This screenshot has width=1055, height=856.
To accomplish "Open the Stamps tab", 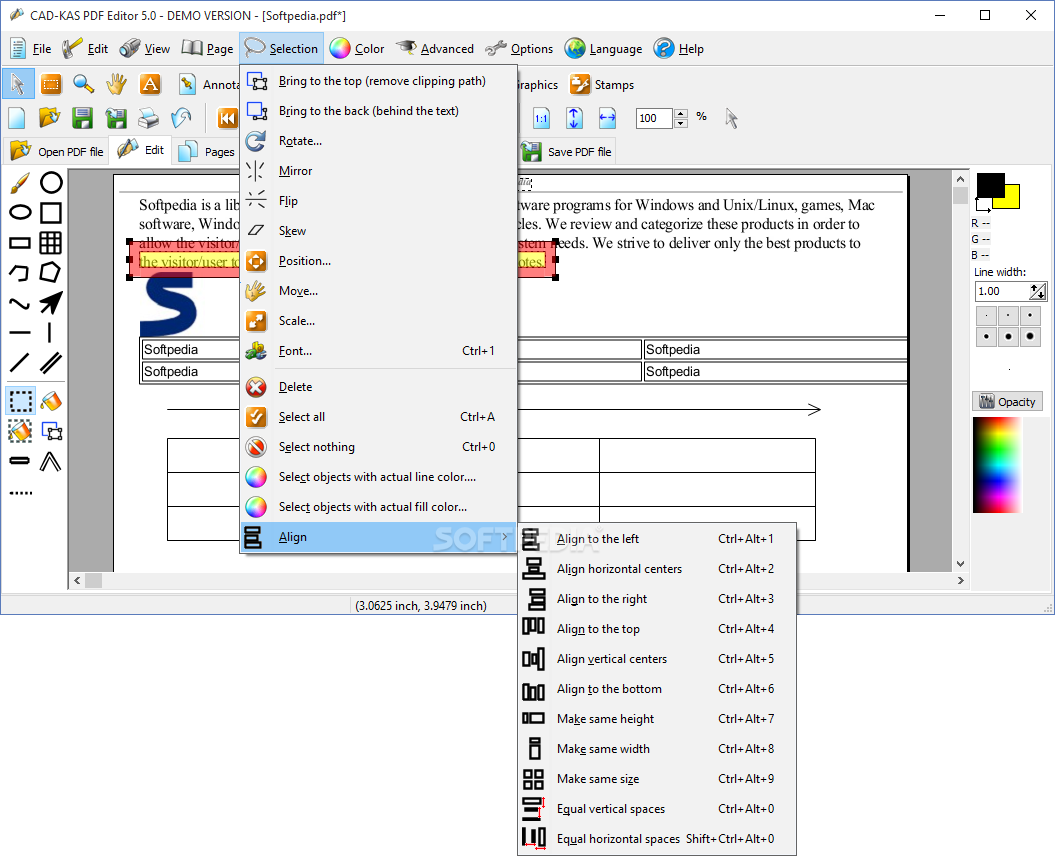I will (602, 85).
